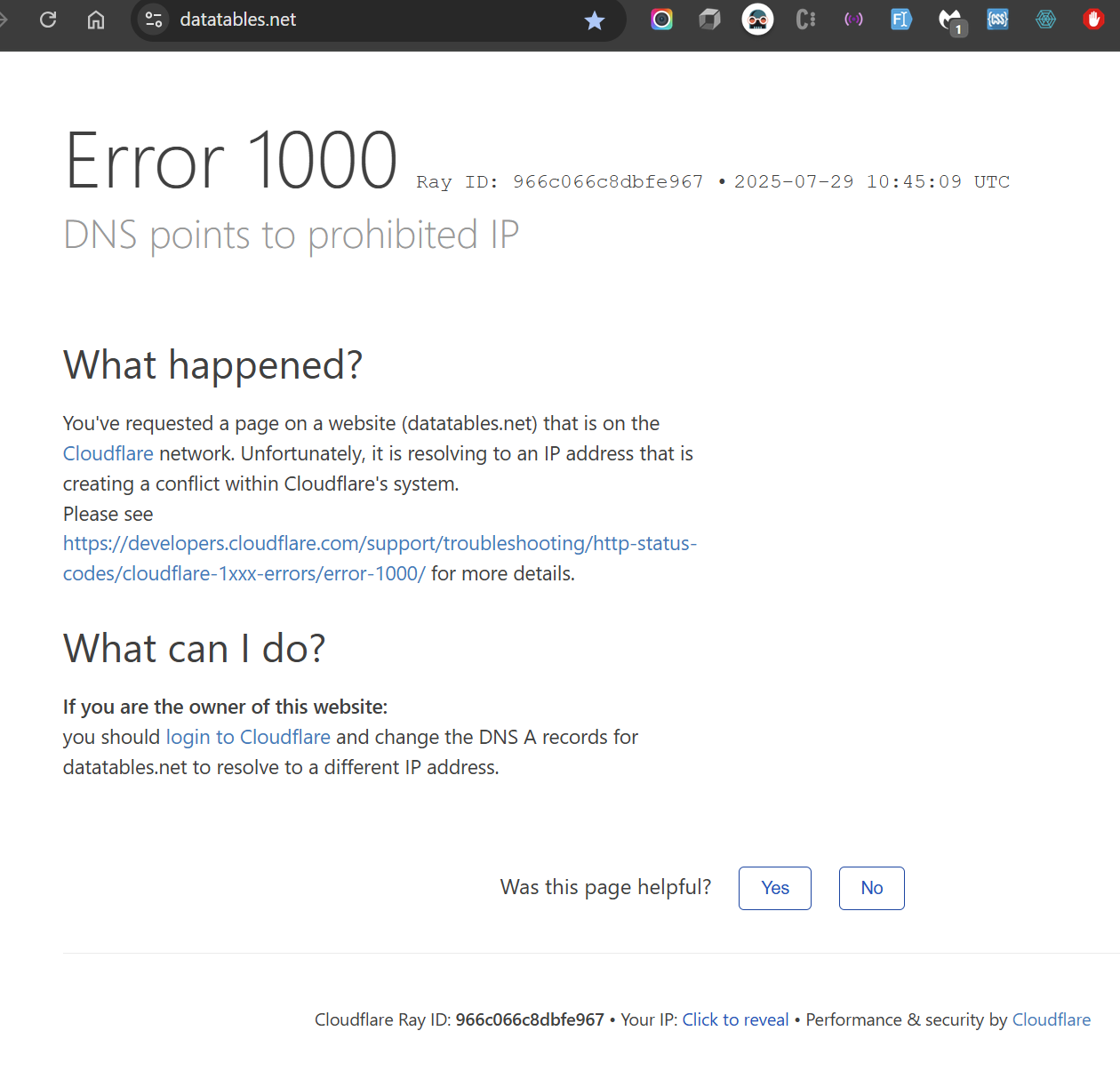Viewport: 1120px width, 1087px height.
Task: Open the footer Cloudflare link
Action: coord(1052,1019)
